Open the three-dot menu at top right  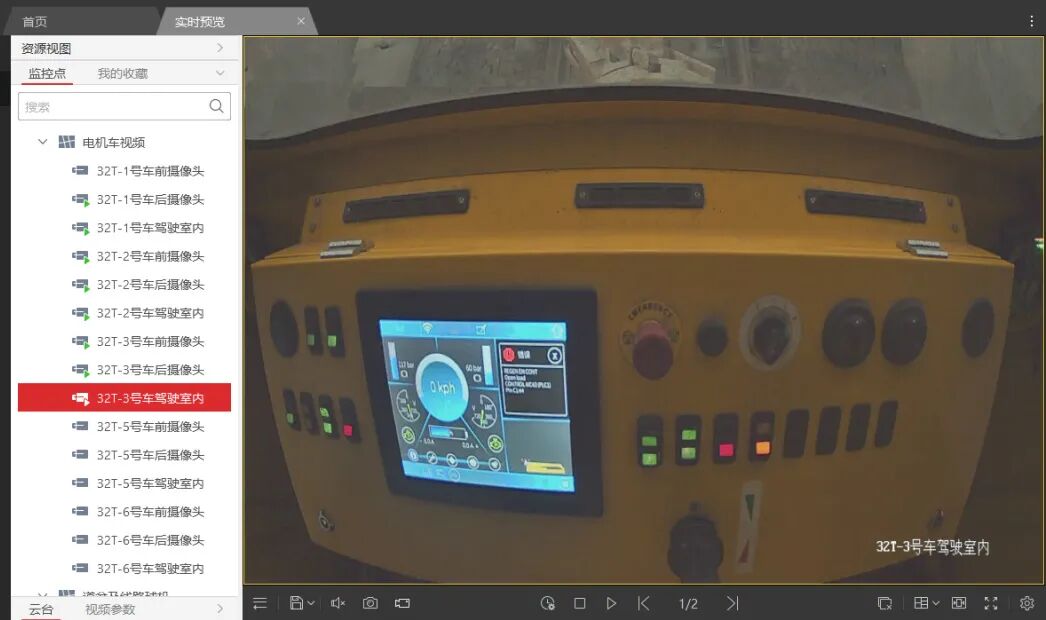click(x=1032, y=21)
